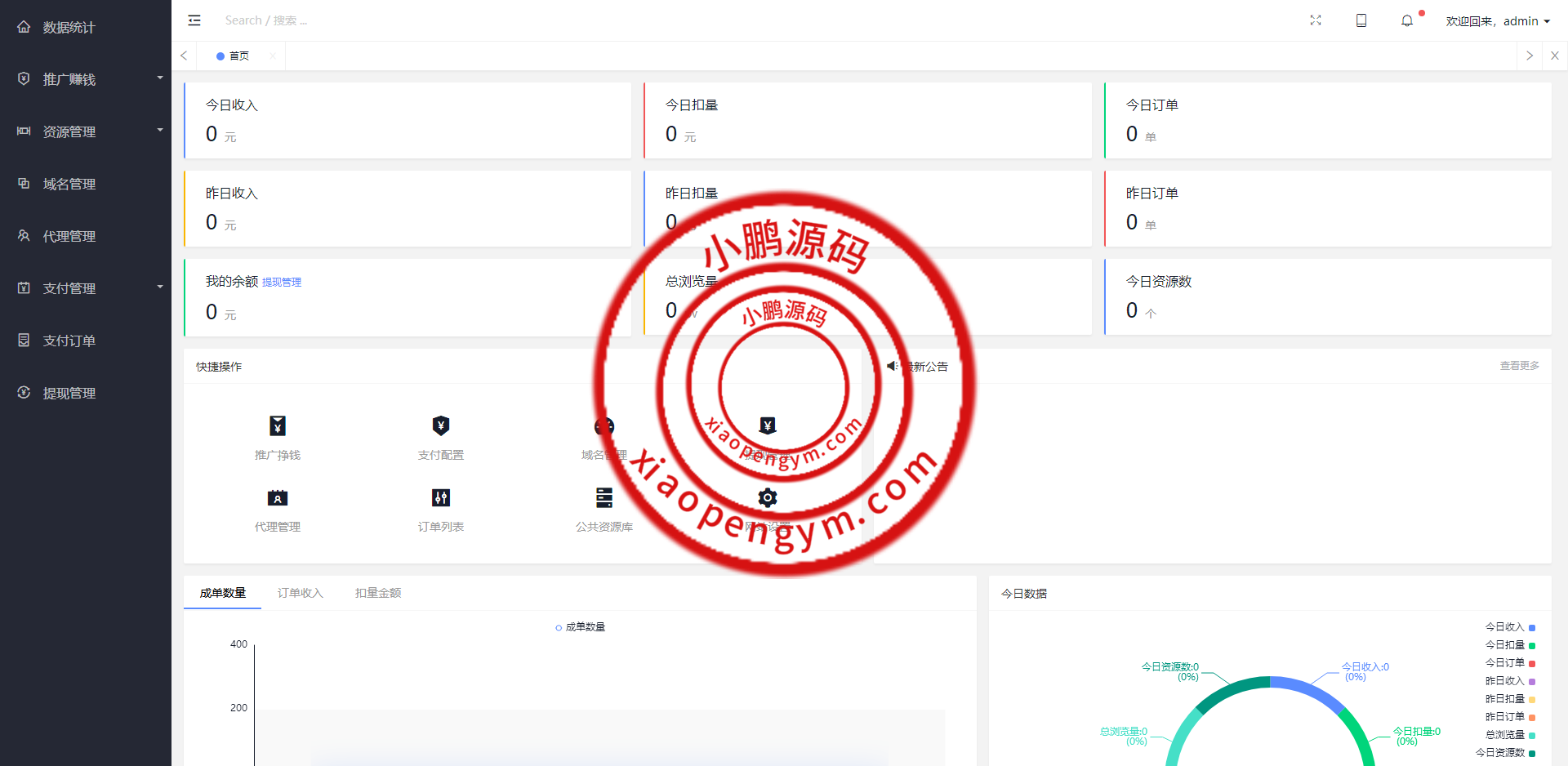Click the 今日数据 panel heading
Image resolution: width=1568 pixels, height=766 pixels.
pyautogui.click(x=1024, y=594)
